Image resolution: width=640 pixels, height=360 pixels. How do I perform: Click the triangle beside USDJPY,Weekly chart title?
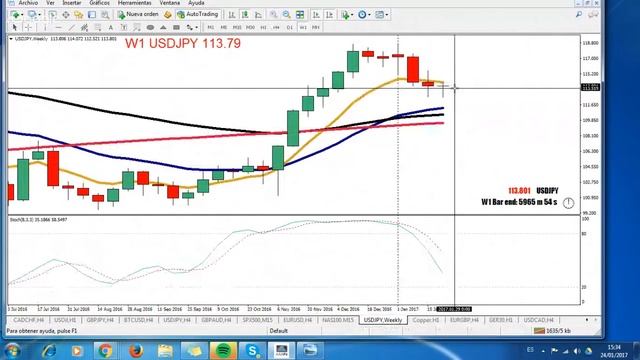click(x=11, y=39)
